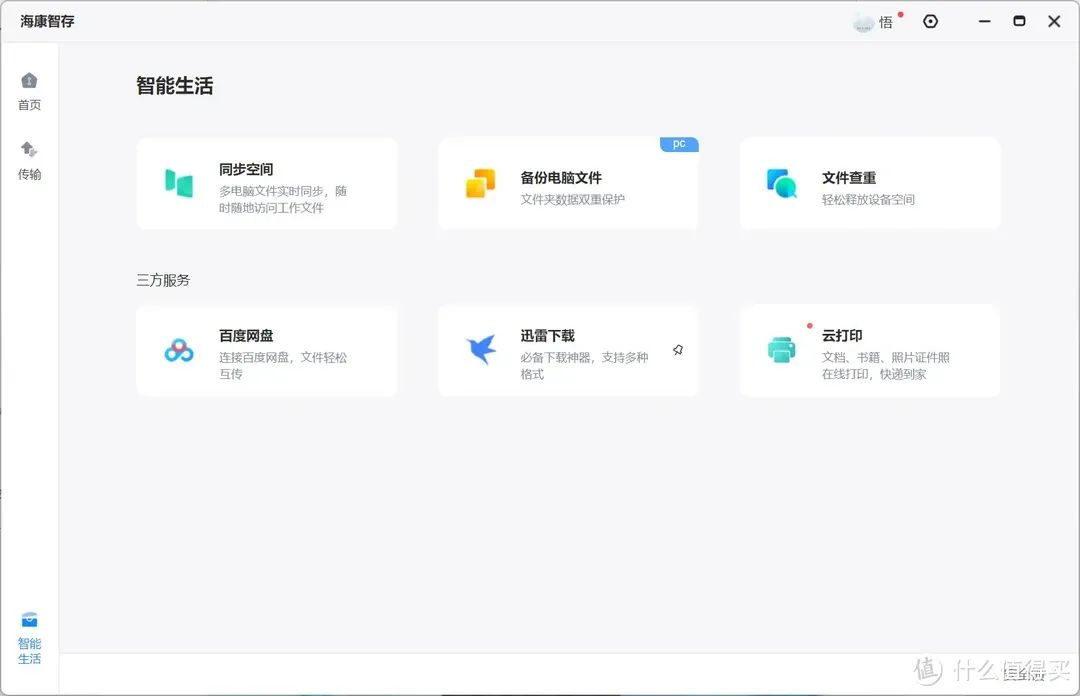Open 迅雷下载 card title
Image resolution: width=1080 pixels, height=696 pixels.
coord(548,336)
